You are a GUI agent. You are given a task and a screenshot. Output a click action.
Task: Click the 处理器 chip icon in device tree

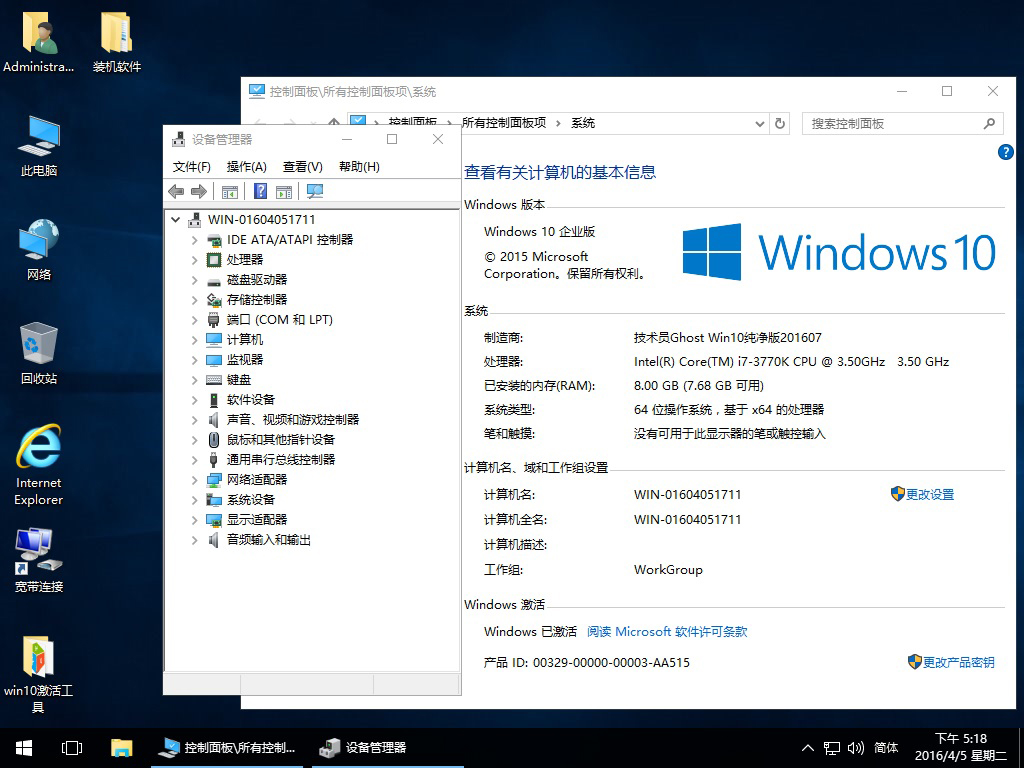click(214, 260)
